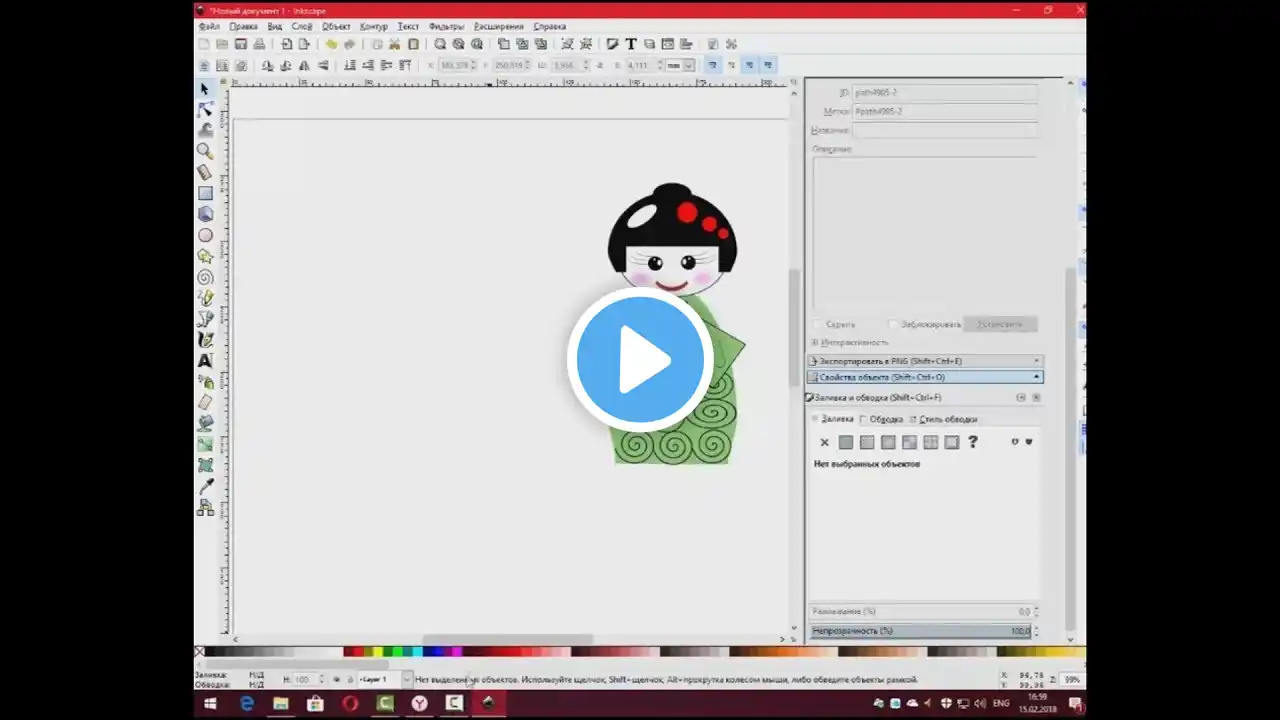The height and width of the screenshot is (720, 1280).
Task: Raise the selection to top
Action: coord(405,65)
